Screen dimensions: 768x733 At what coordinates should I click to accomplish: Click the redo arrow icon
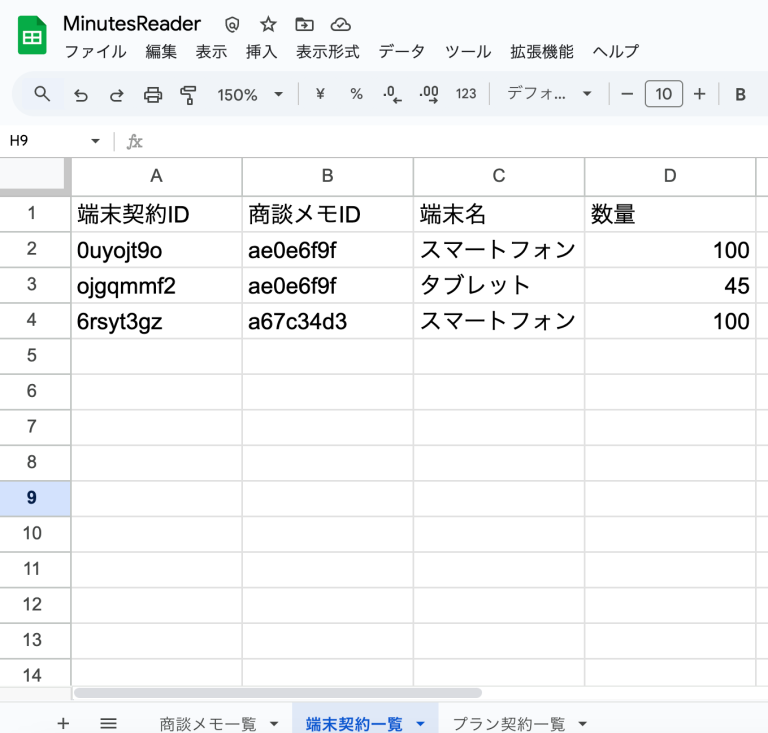[x=117, y=95]
